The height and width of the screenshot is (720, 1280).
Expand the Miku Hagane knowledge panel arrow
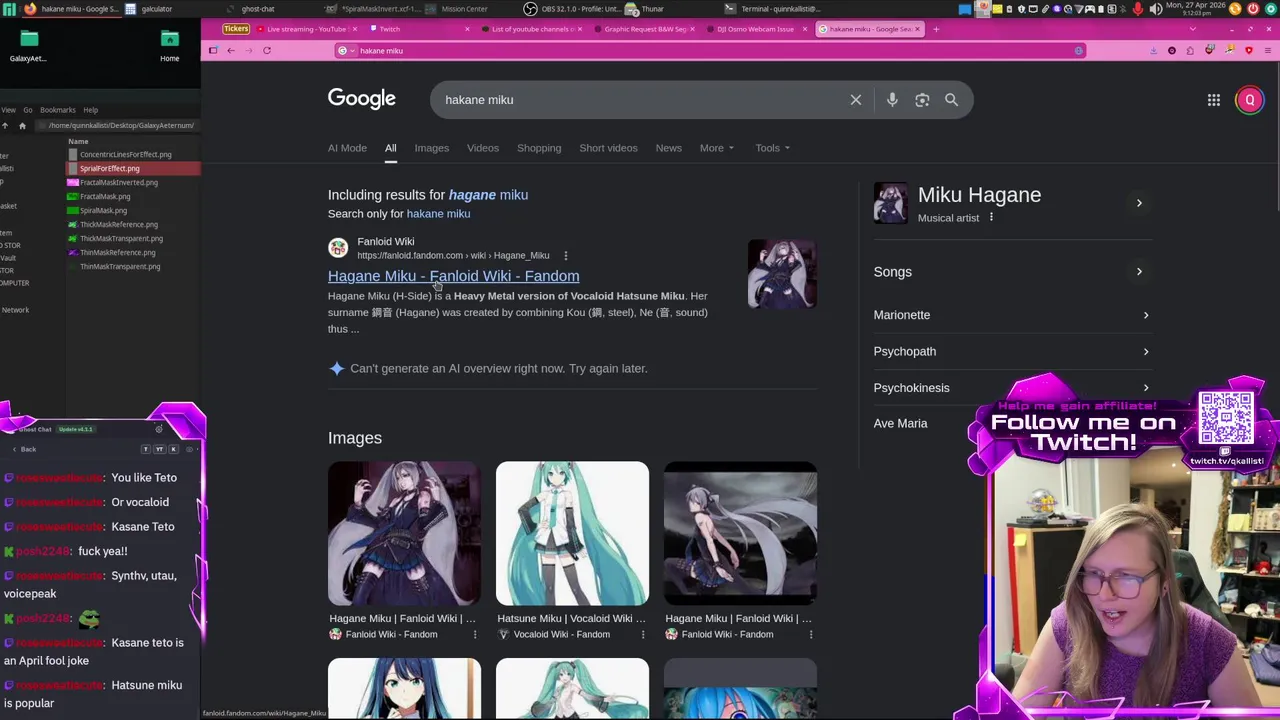tap(1139, 203)
